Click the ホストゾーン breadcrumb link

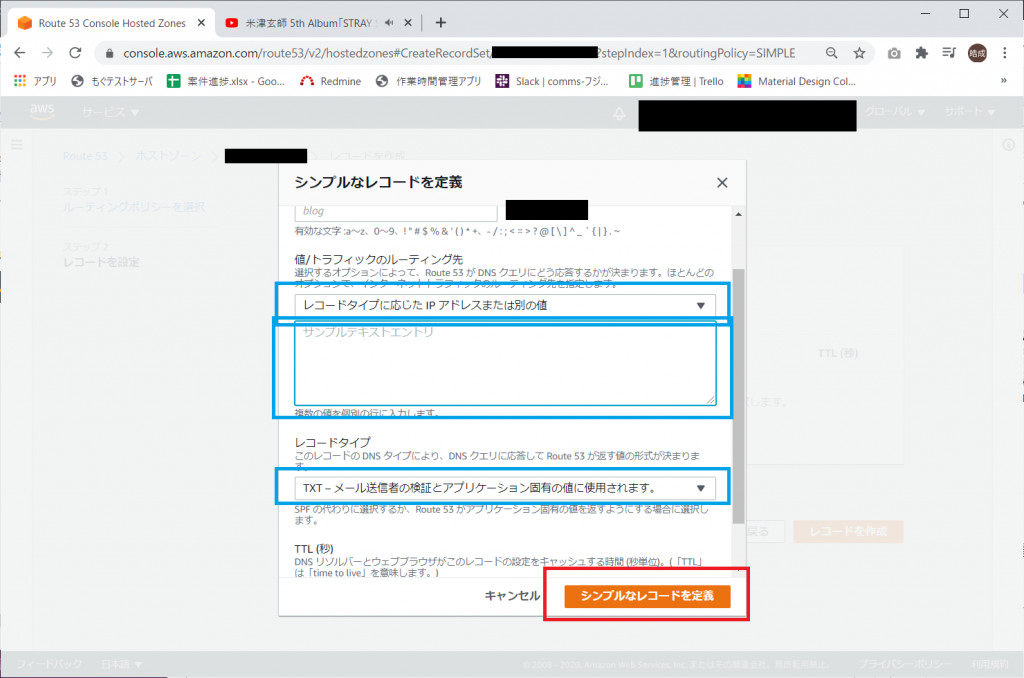[168, 156]
